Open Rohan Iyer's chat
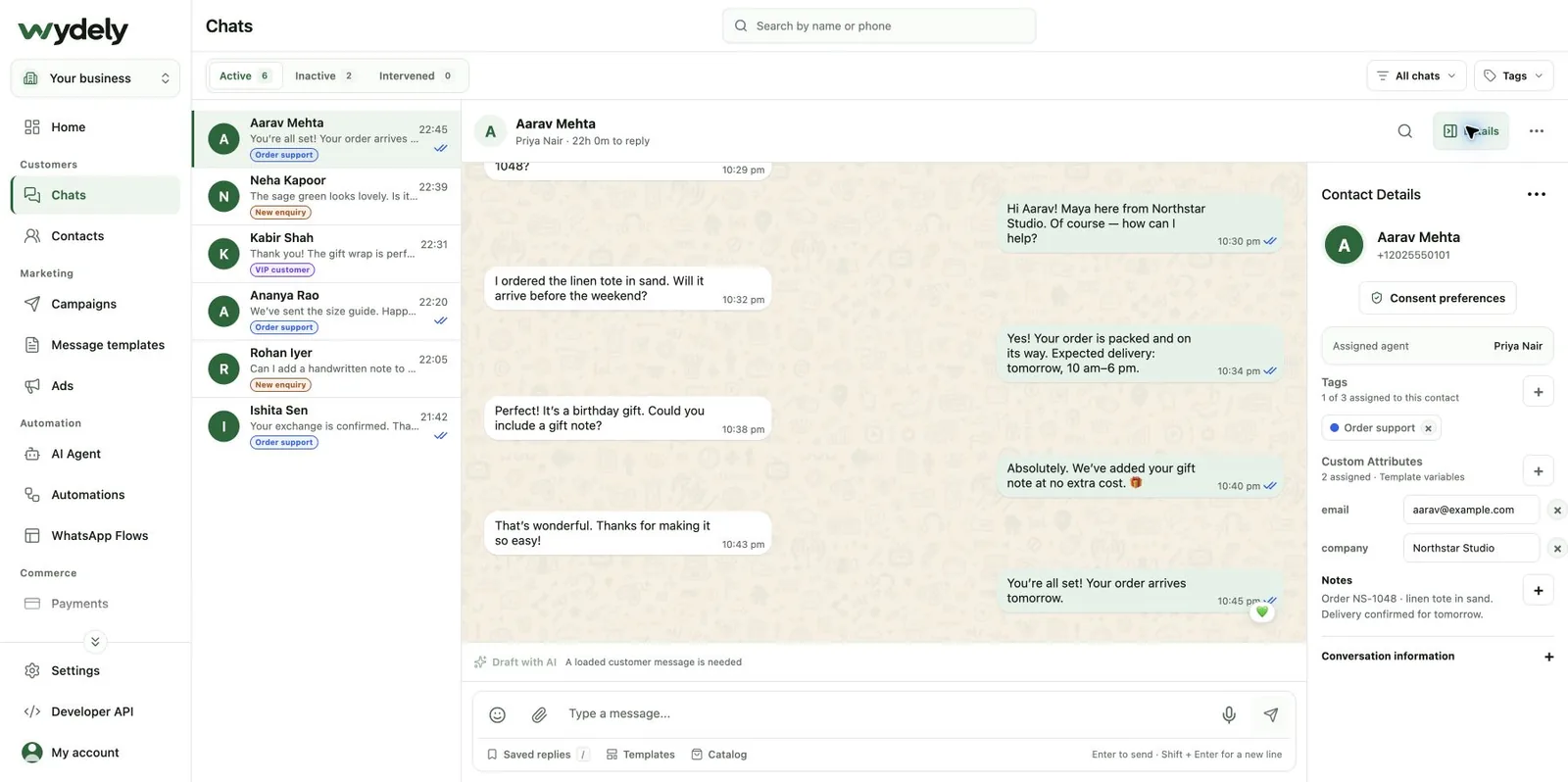 click(x=326, y=368)
